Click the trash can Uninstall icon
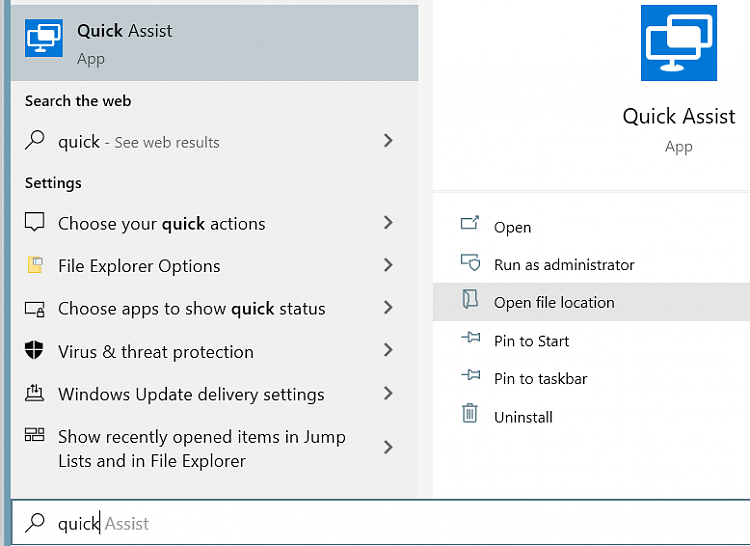This screenshot has width=750, height=546. [470, 413]
